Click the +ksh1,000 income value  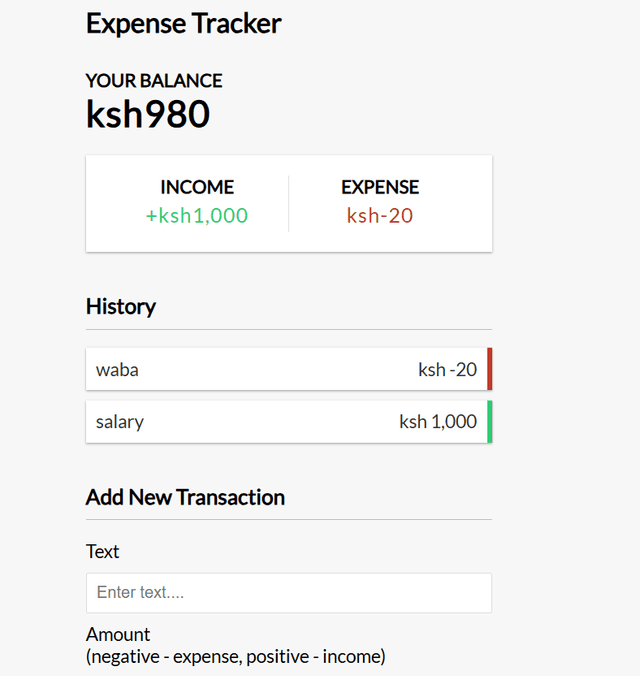pyautogui.click(x=197, y=215)
